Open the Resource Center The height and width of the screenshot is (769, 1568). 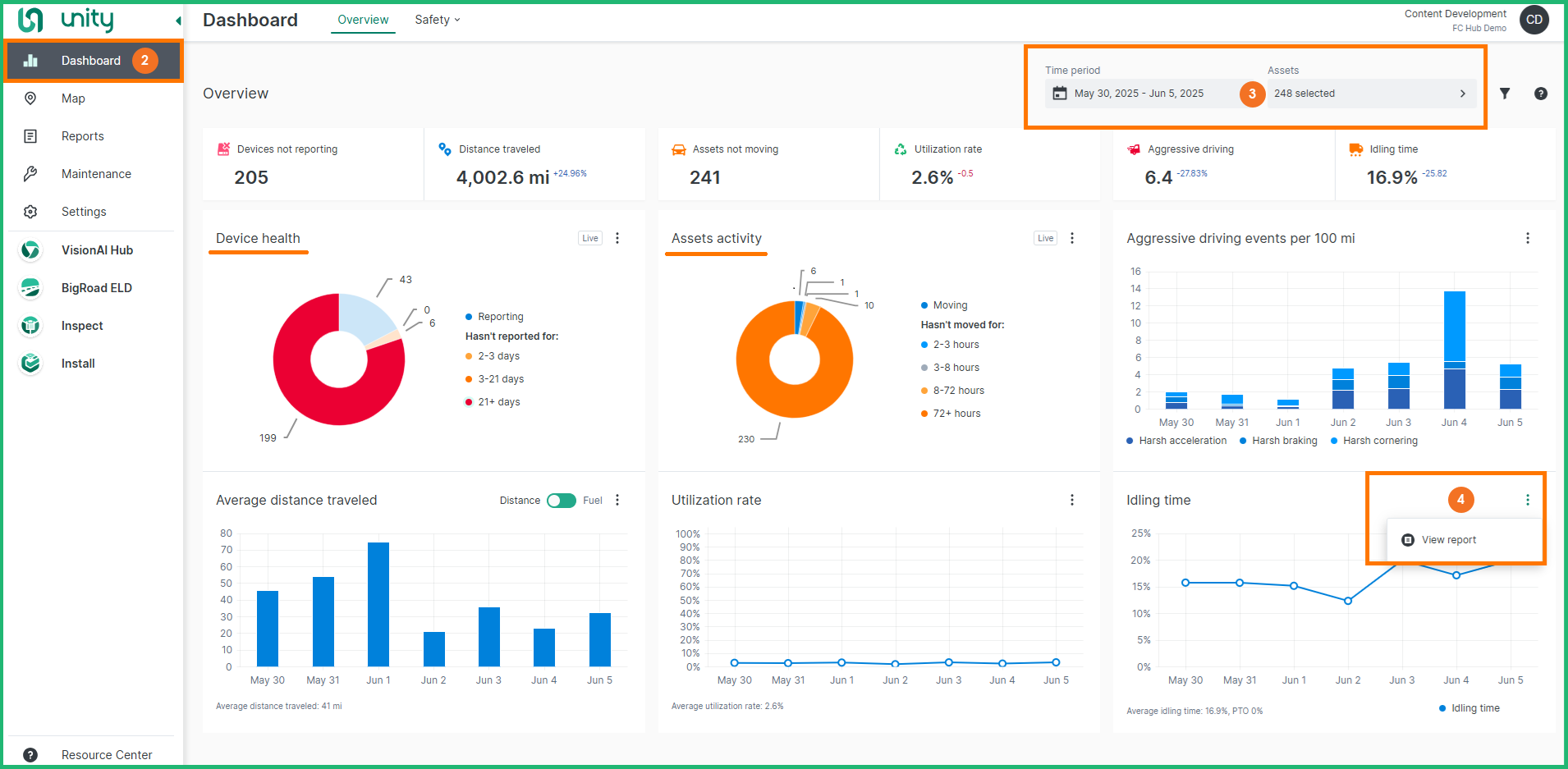coord(107,754)
